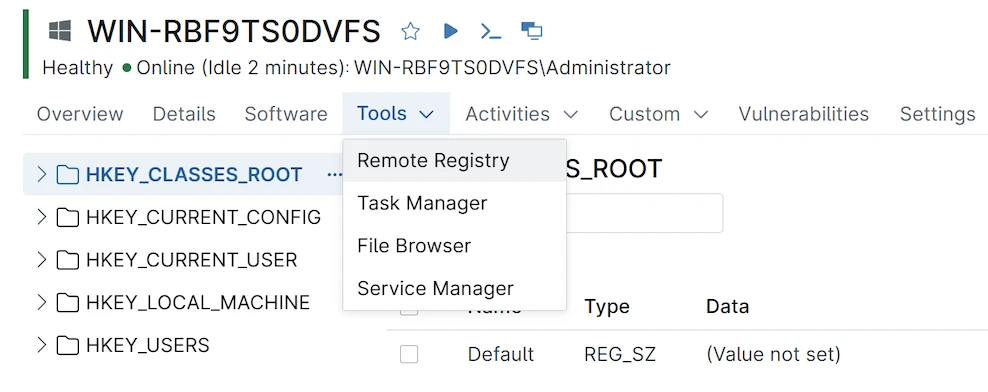The width and height of the screenshot is (988, 392).
Task: Click the HKEY_CLASSES_ROOT folder icon
Action: click(67, 175)
